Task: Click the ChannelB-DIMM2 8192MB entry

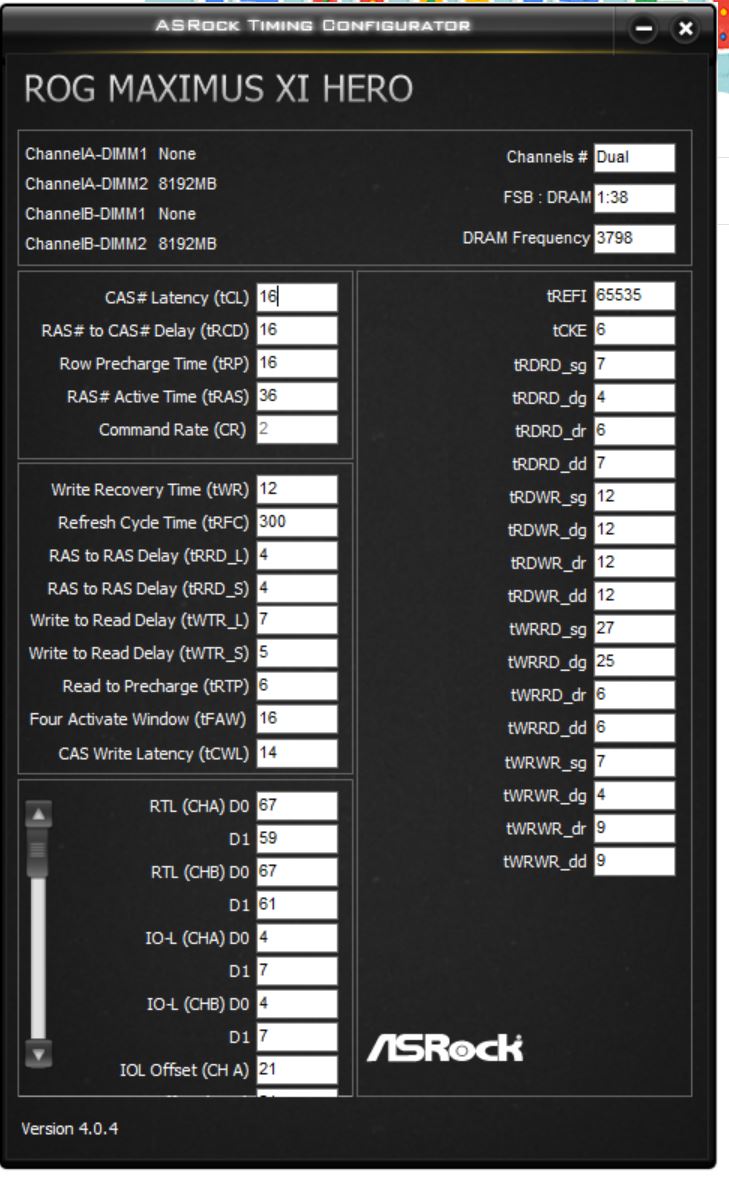Action: click(x=121, y=244)
